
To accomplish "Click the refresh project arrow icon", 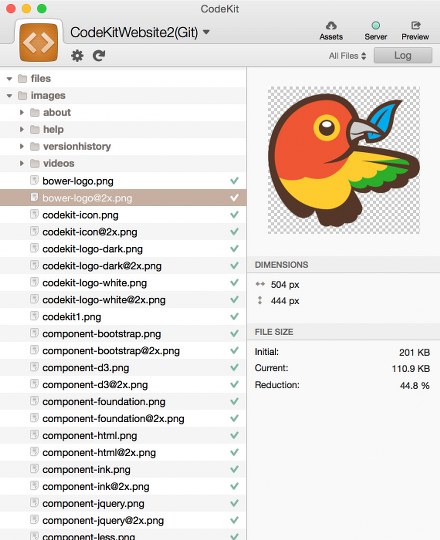I will (x=99, y=55).
